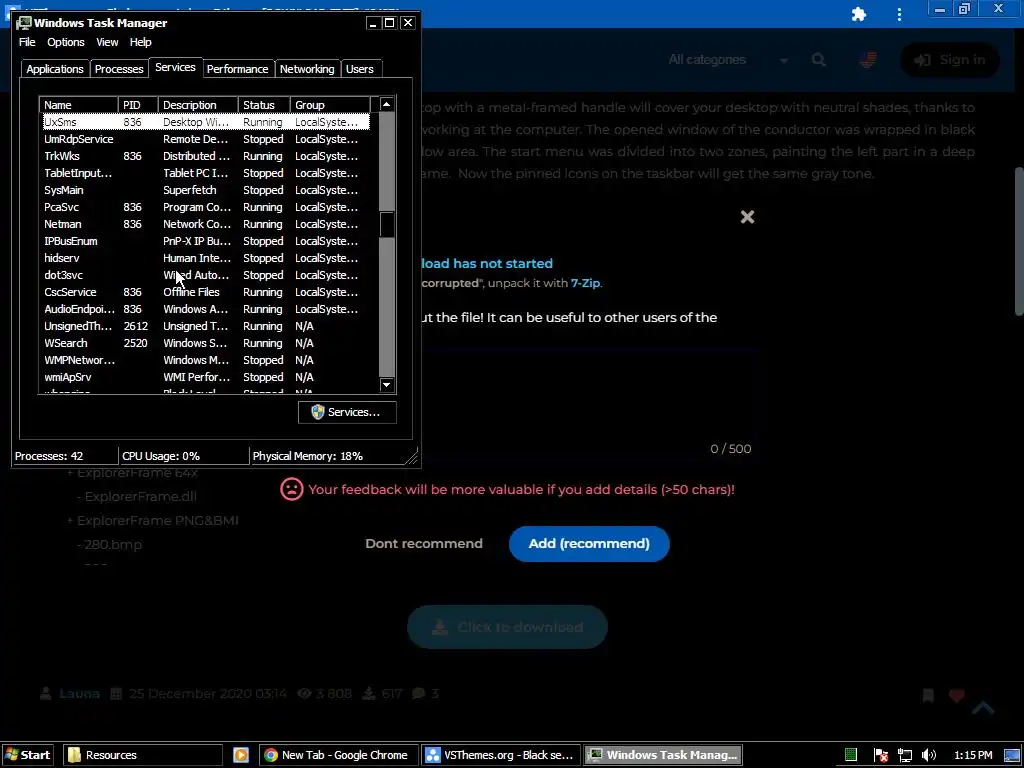Image resolution: width=1024 pixels, height=768 pixels.
Task: Select the UmRdpService row
Action: coord(205,139)
